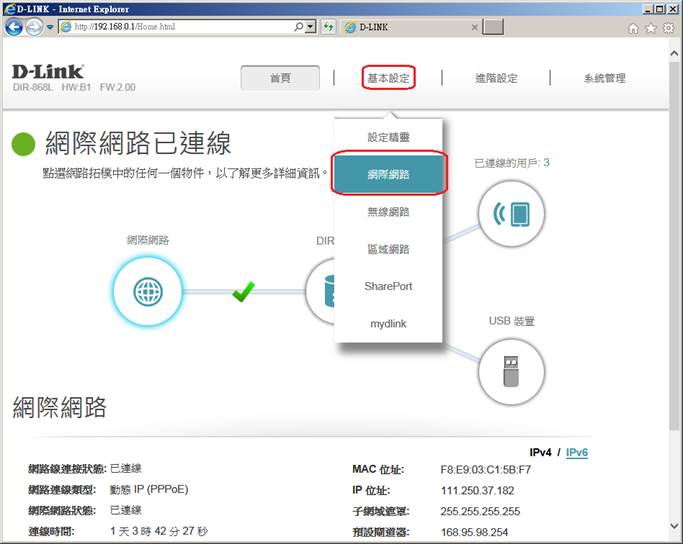The image size is (683, 544).
Task: Select 網際網路 from the dropdown menu
Action: pos(389,174)
